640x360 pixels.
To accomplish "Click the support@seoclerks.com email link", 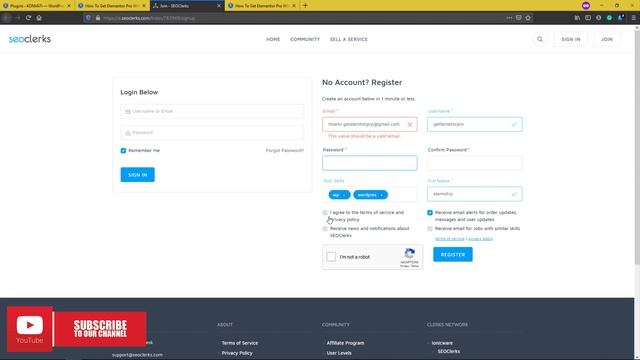I will point(137,355).
